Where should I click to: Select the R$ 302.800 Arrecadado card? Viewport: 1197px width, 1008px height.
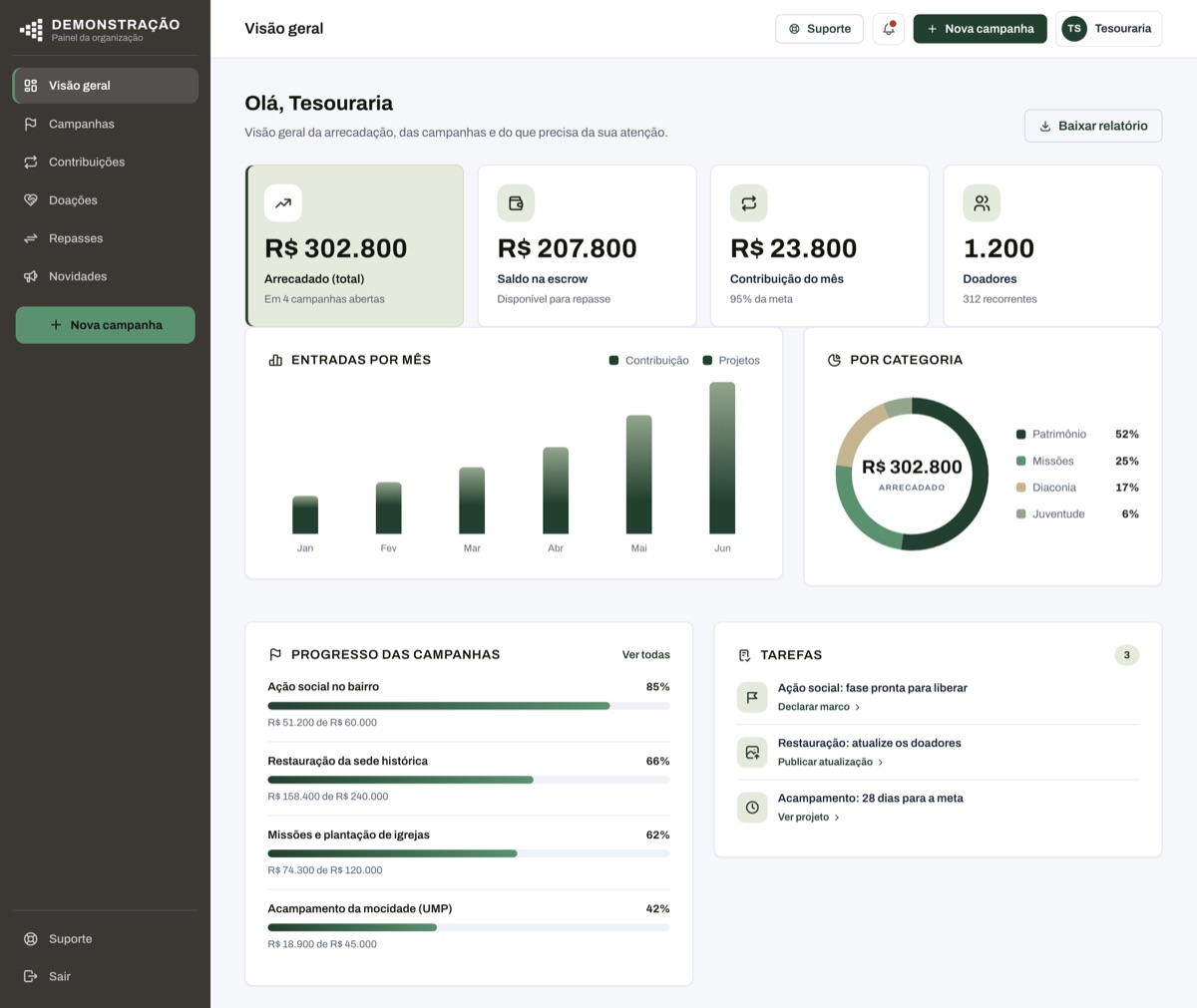tap(354, 245)
